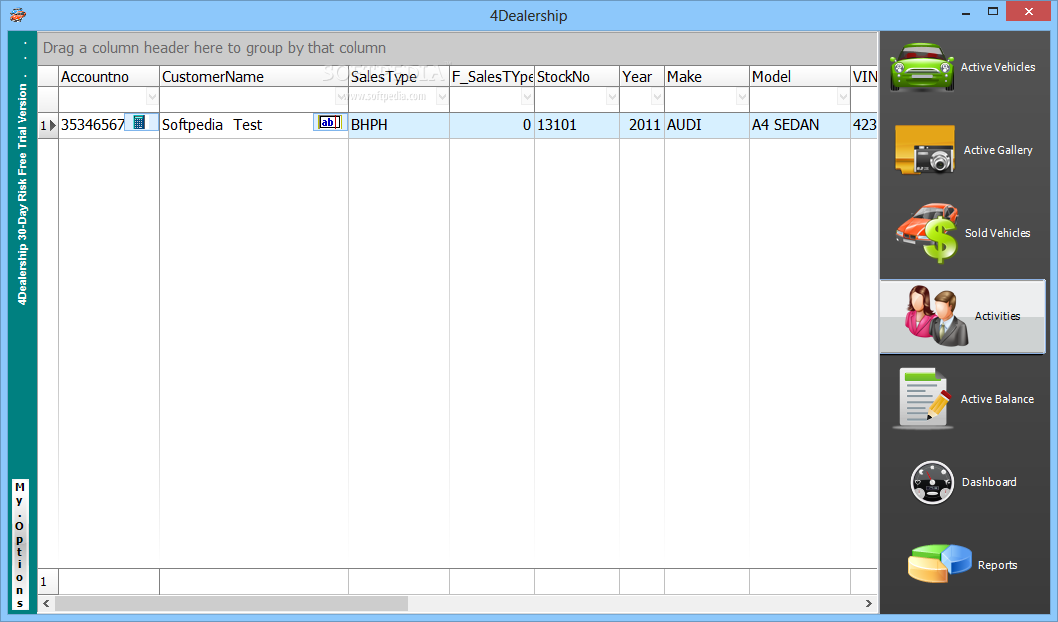Open F_SalesType filter dropdown
The height and width of the screenshot is (622, 1058).
[x=527, y=98]
